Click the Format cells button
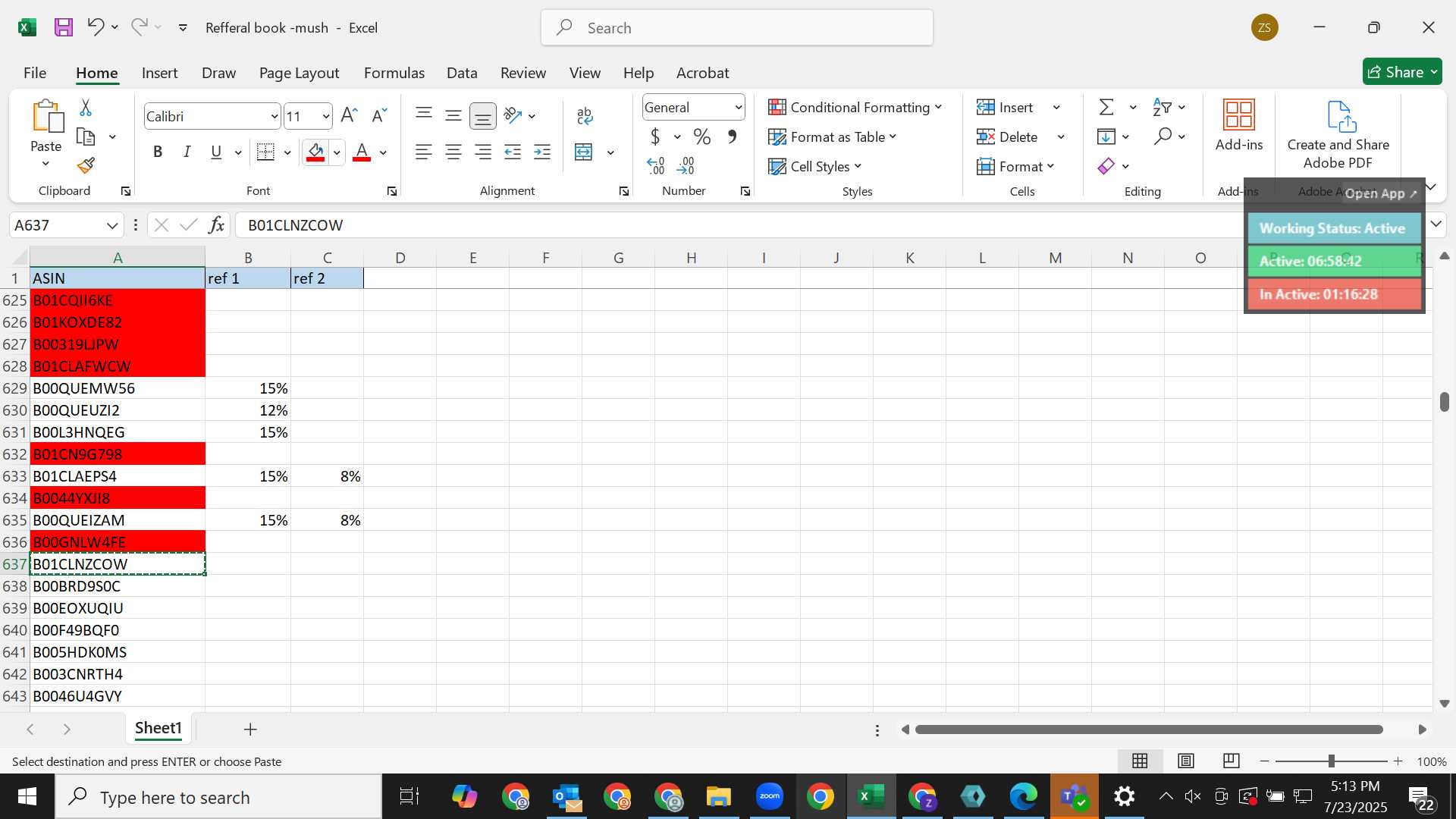The image size is (1456, 819). click(x=1015, y=166)
